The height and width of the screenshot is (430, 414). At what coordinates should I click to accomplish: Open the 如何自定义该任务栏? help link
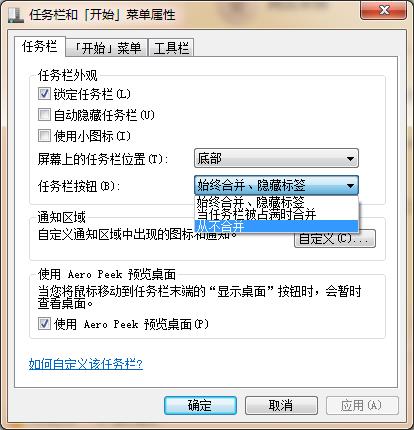click(x=86, y=364)
